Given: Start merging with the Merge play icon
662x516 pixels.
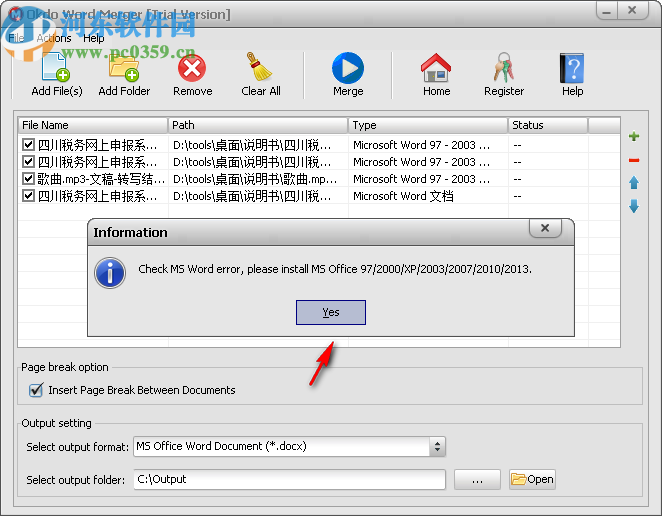Looking at the screenshot, I should pyautogui.click(x=348, y=68).
